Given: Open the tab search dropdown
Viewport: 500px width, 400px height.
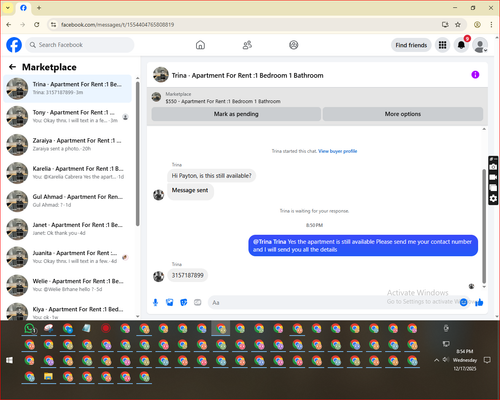Looking at the screenshot, I should pos(8,8).
